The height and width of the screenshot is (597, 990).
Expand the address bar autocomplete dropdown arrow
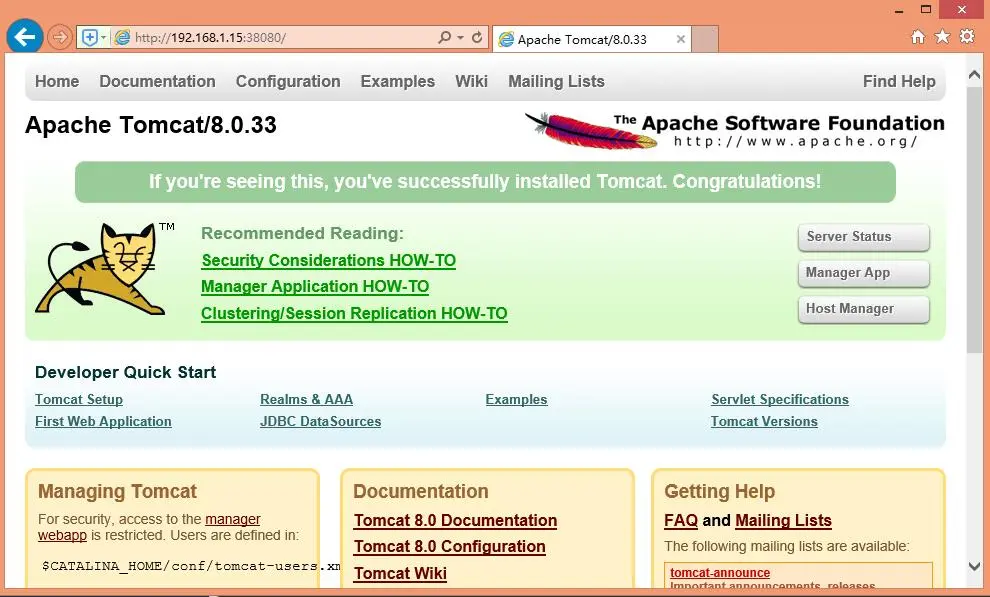click(460, 38)
